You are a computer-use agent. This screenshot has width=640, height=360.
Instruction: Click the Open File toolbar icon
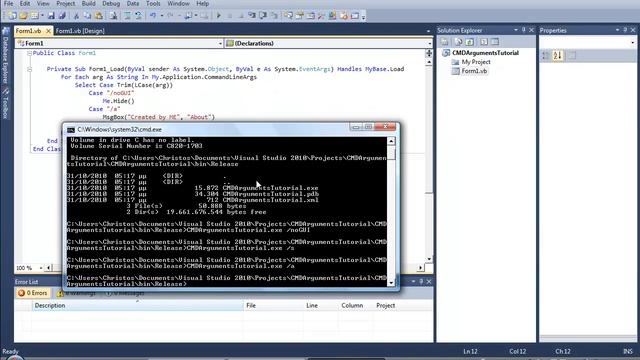tap(23, 16)
